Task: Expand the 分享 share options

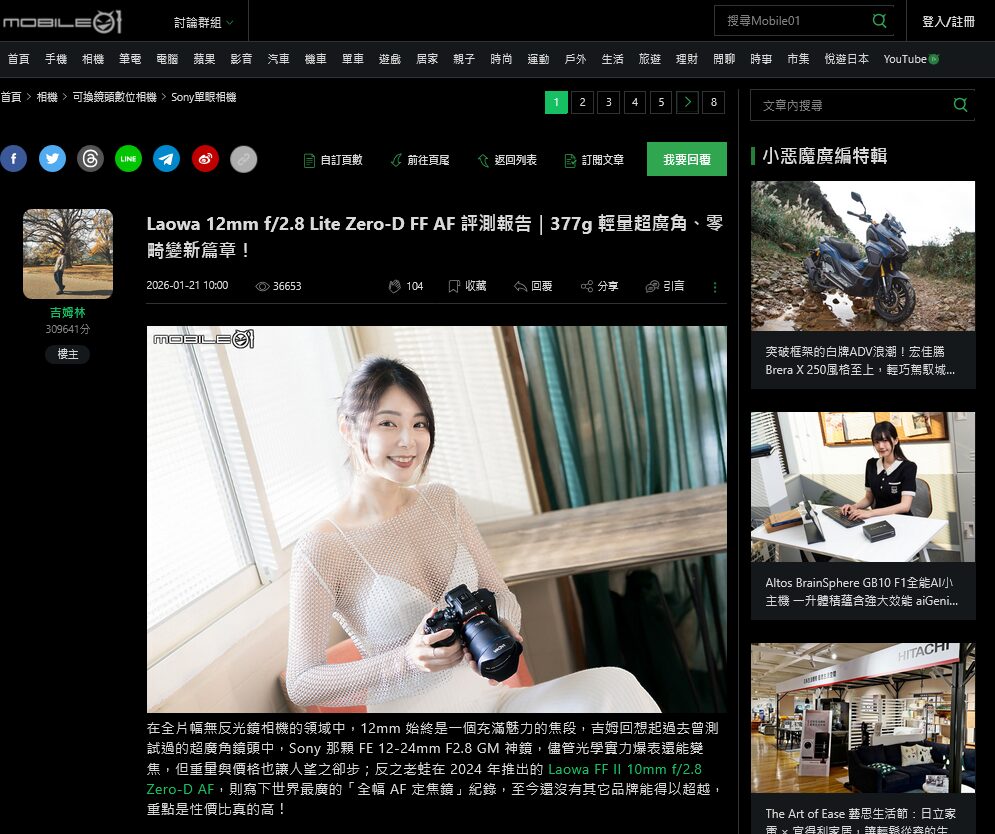Action: tap(600, 286)
